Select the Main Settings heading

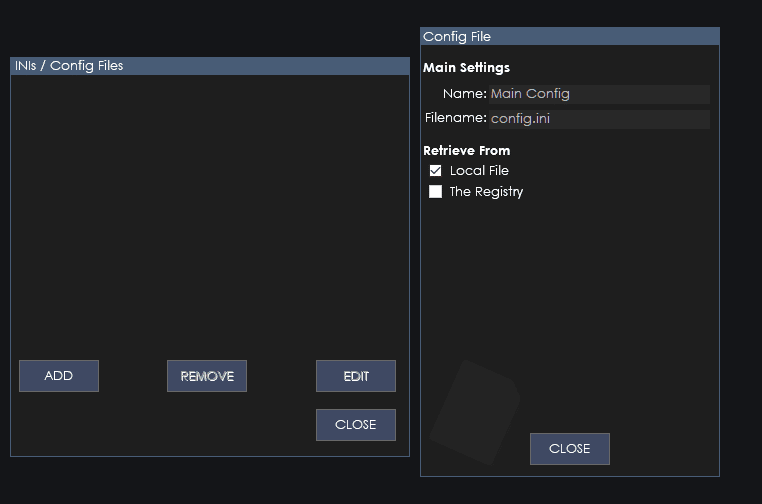(467, 68)
